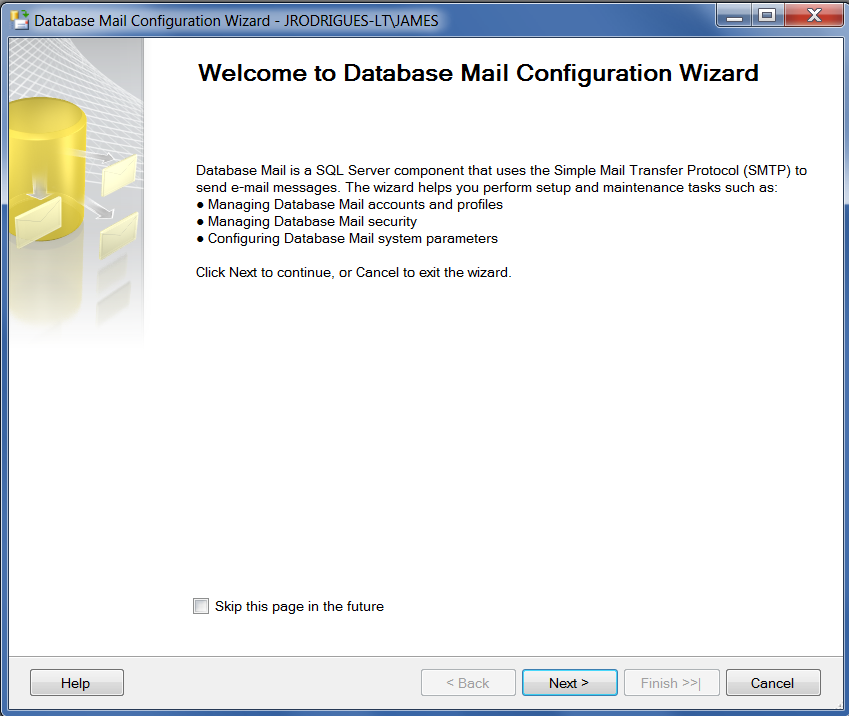Click the window title bar text
This screenshot has height=716, width=849.
click(236, 20)
